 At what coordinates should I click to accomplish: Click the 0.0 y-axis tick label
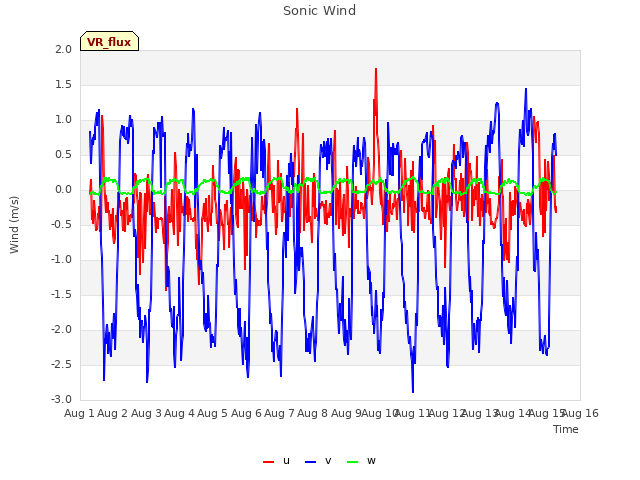[x=63, y=189]
